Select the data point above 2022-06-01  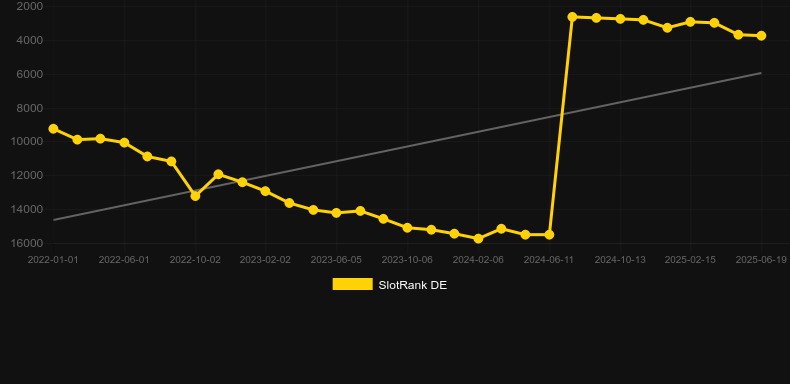pos(124,143)
